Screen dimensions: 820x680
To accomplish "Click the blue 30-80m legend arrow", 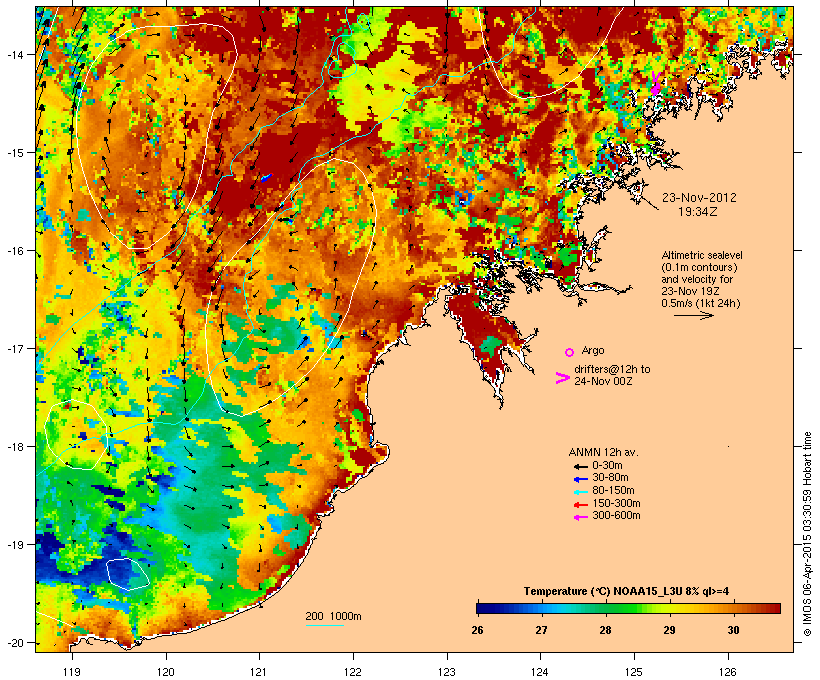I will pos(580,479).
